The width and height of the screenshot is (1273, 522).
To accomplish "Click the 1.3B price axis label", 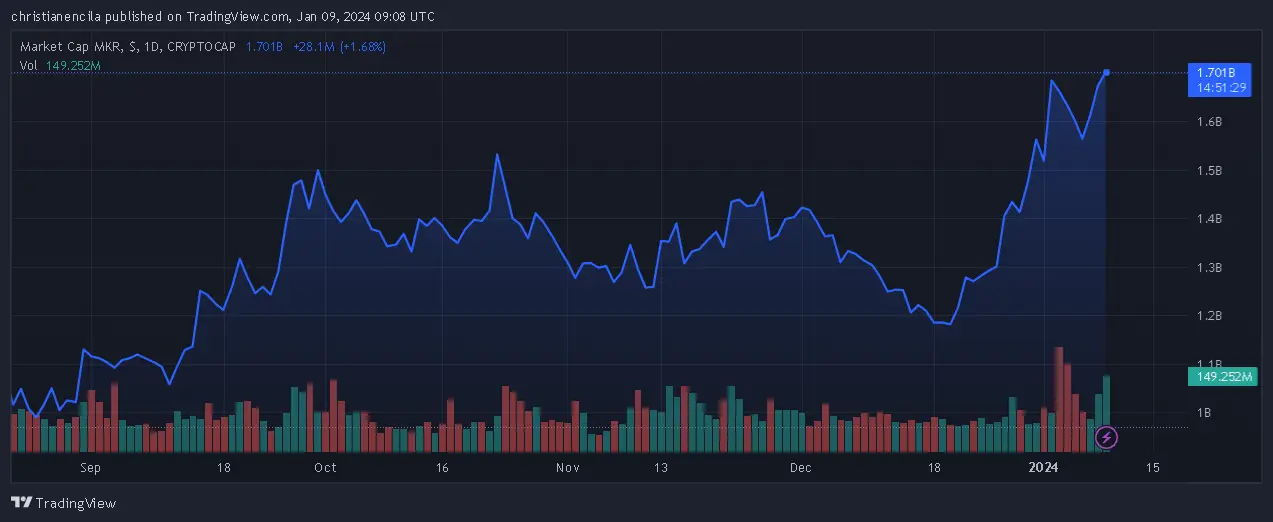I will [1209, 267].
